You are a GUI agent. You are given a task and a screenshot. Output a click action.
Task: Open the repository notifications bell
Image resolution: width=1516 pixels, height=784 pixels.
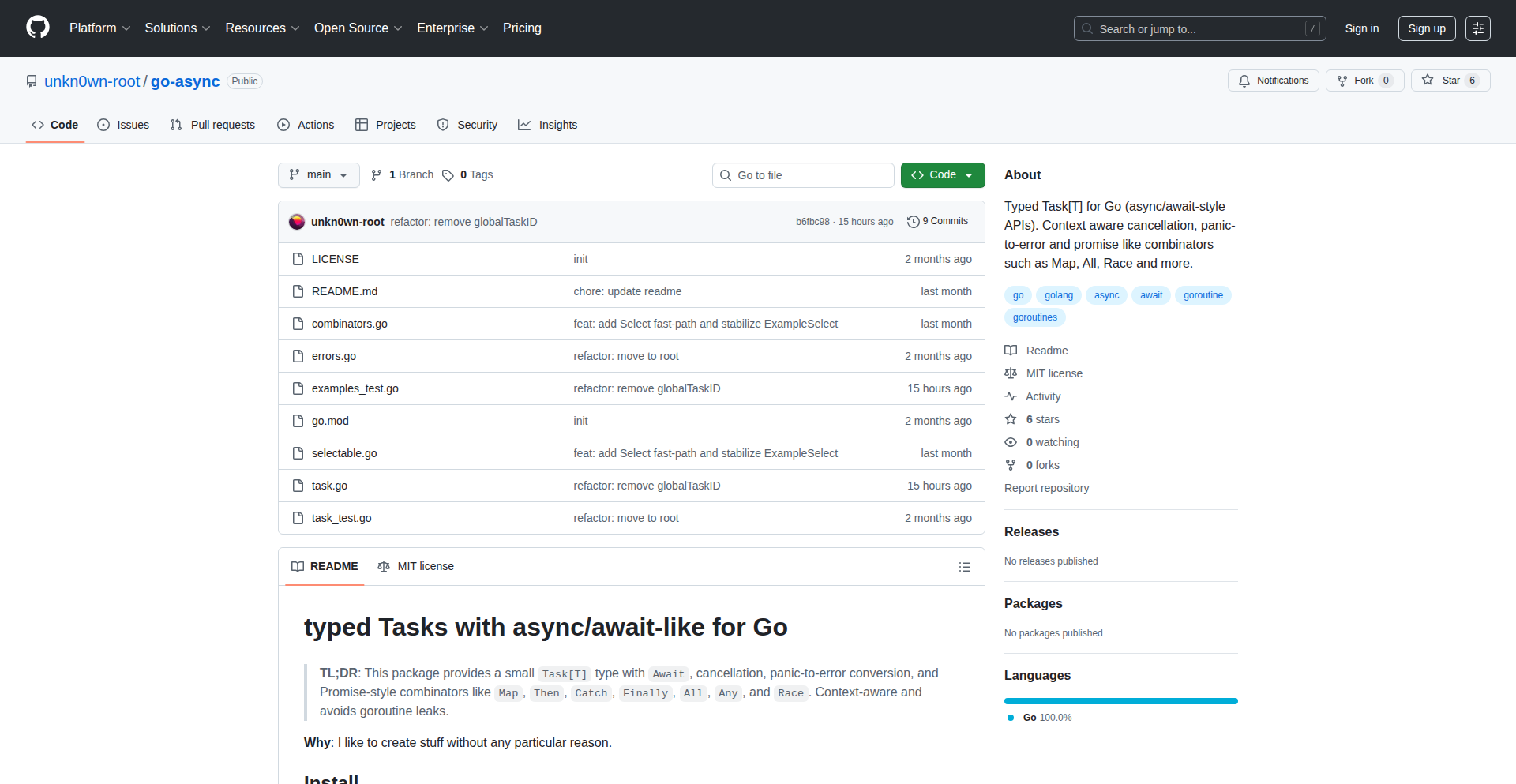pos(1244,81)
